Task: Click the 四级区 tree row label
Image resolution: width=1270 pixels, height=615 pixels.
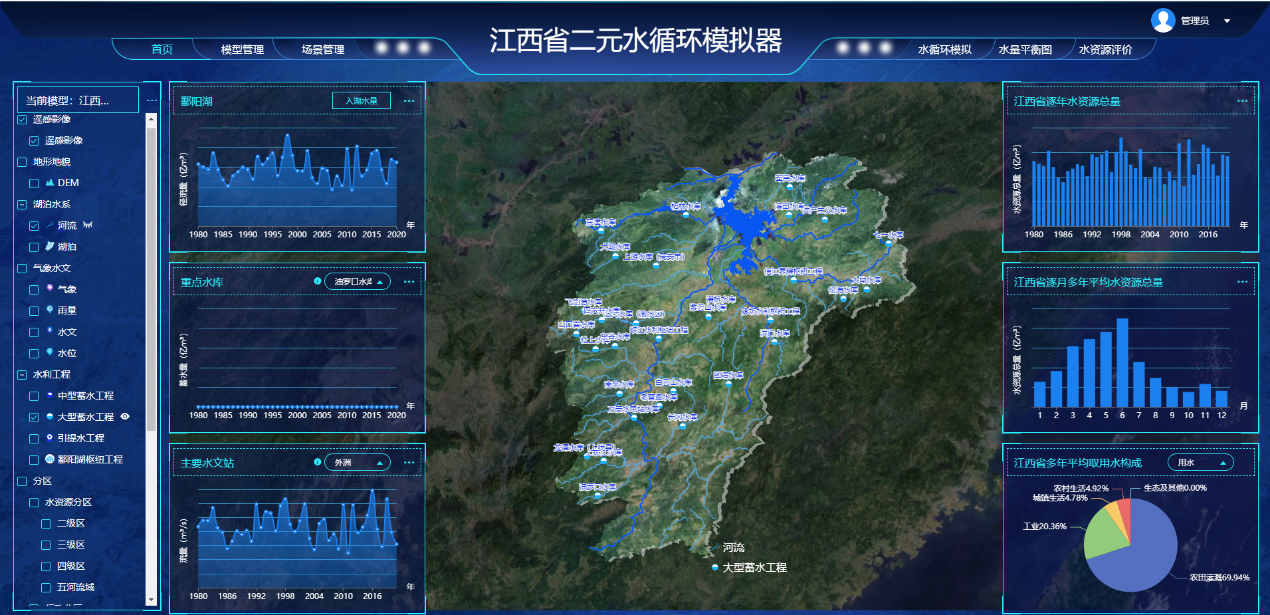Action: (70, 566)
